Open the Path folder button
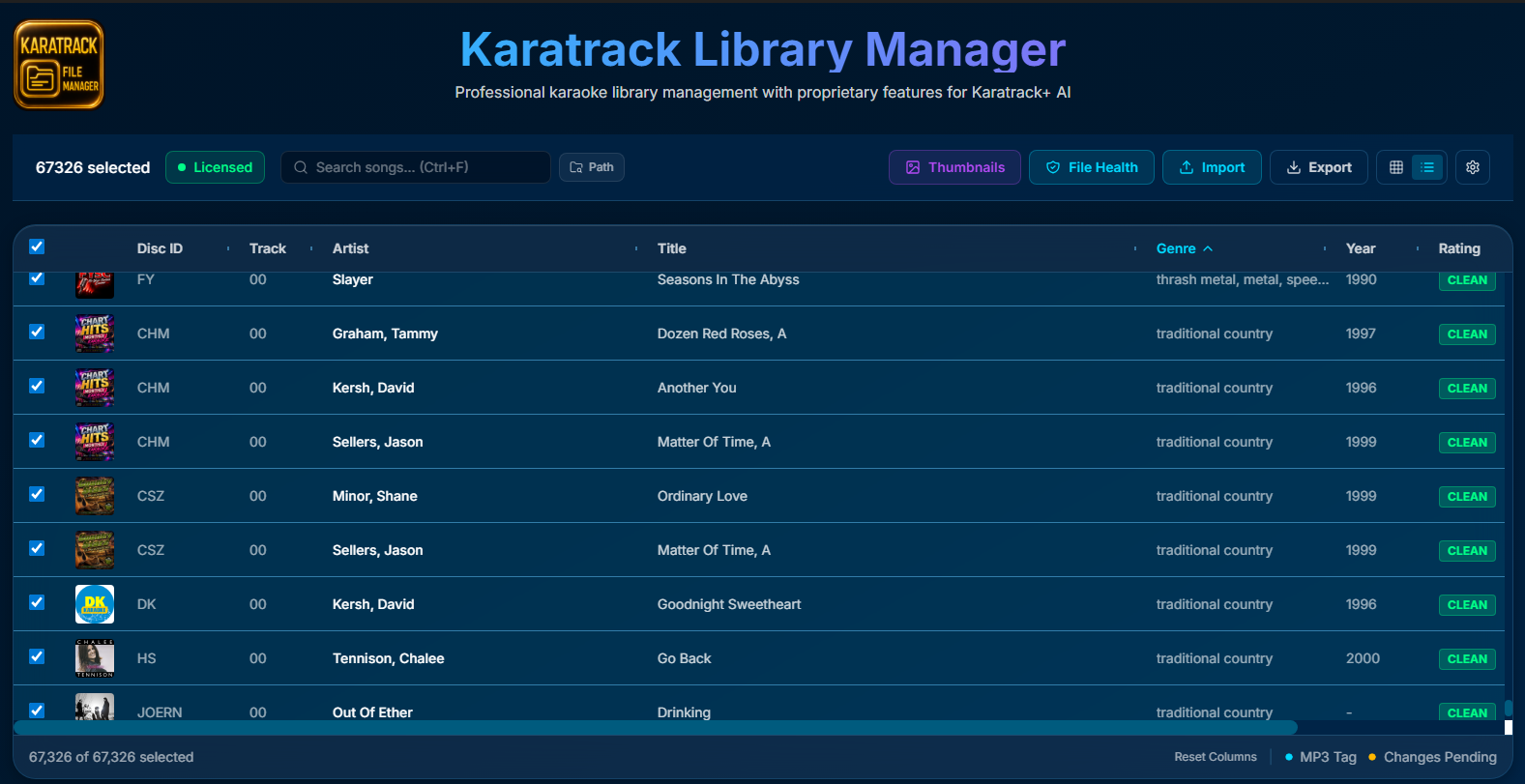 point(592,167)
